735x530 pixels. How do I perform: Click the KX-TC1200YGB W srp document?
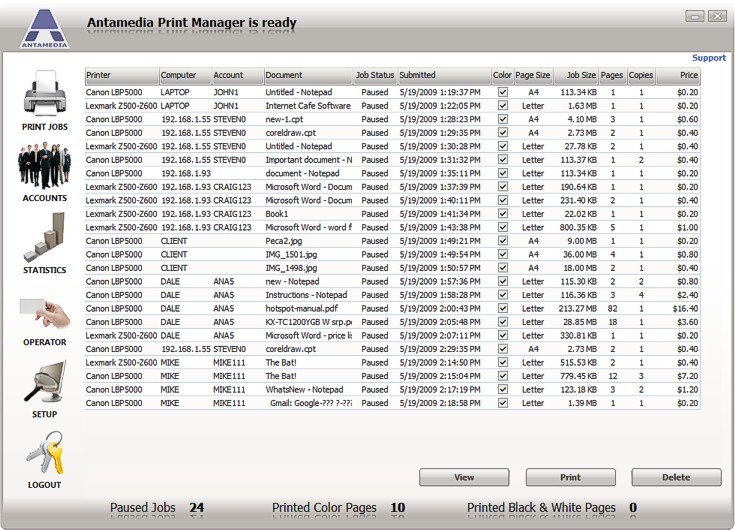pyautogui.click(x=308, y=322)
